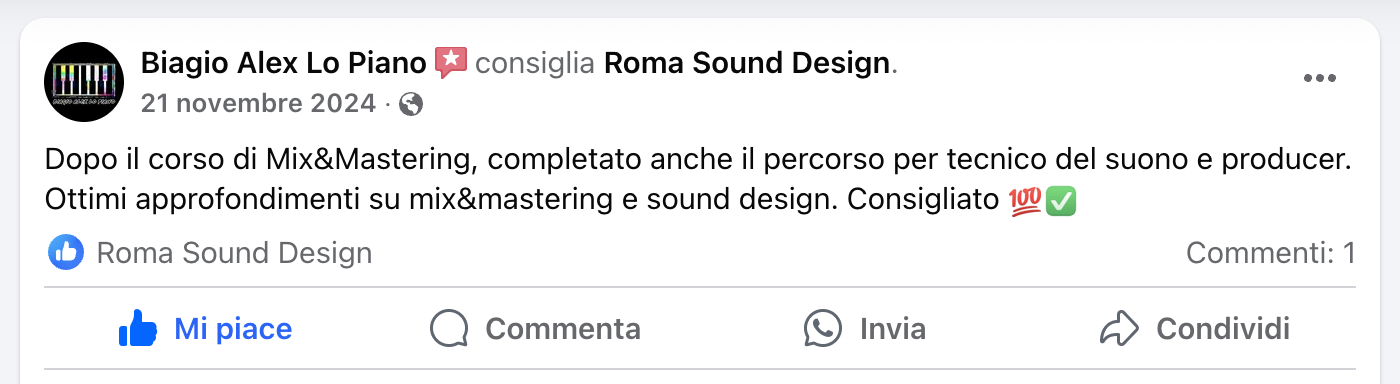
Task: Click the blue like reaction icon
Action: (66, 253)
